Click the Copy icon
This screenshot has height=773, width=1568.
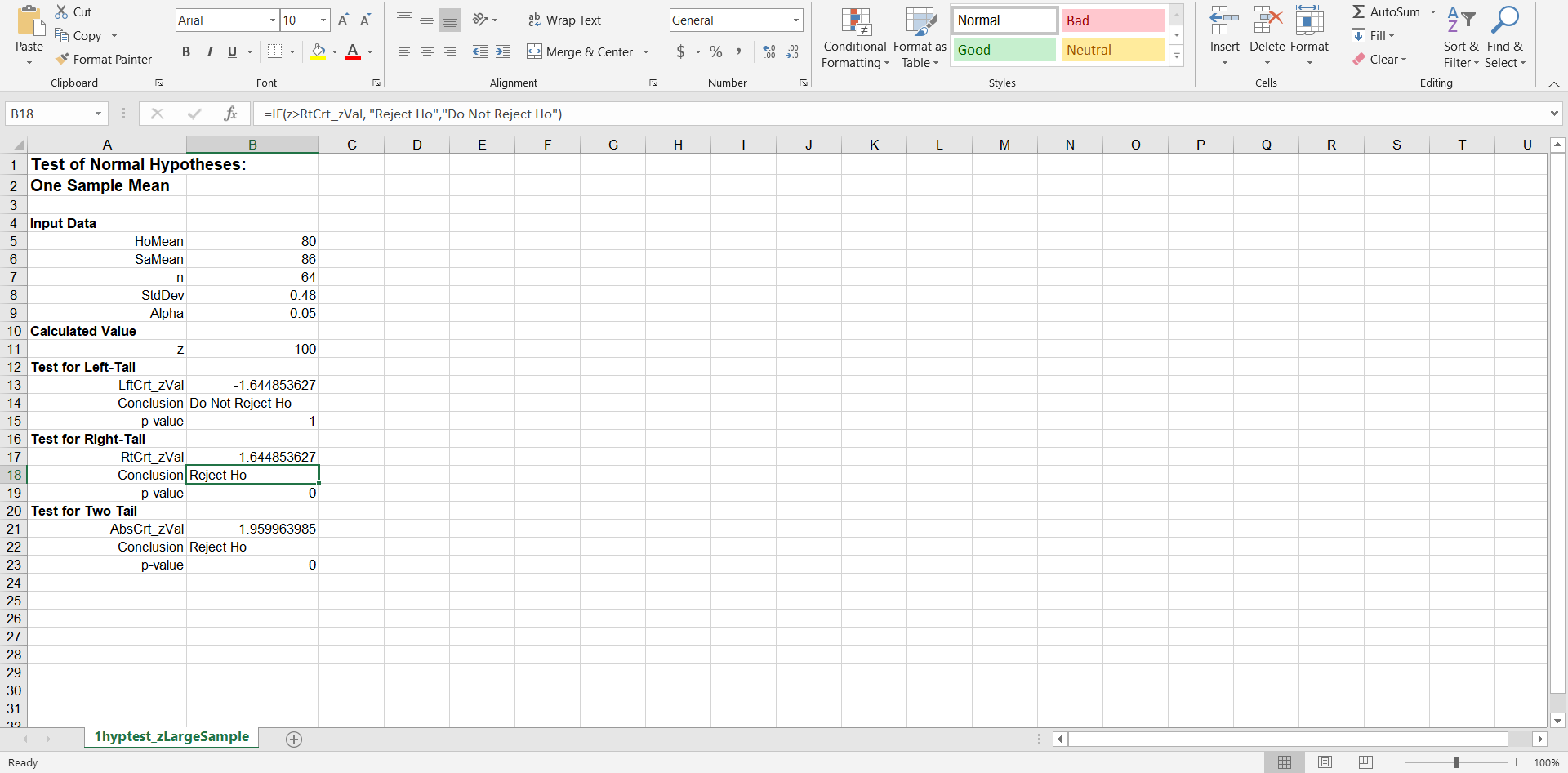[61, 35]
